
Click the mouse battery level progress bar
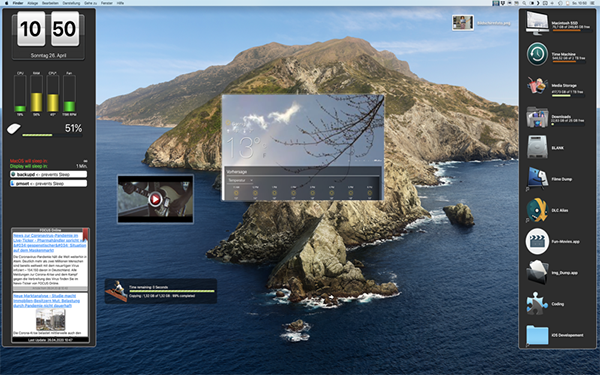(52, 135)
